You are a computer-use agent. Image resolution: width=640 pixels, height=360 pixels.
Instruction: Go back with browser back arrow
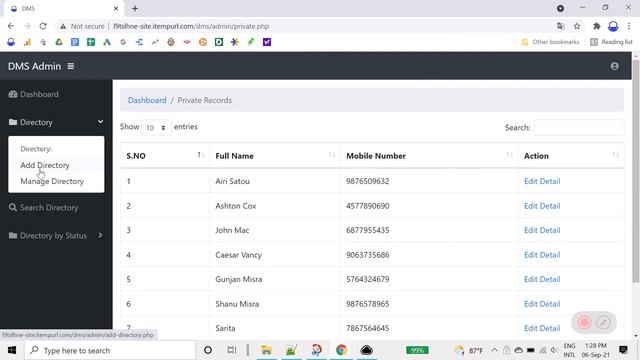pos(11,26)
